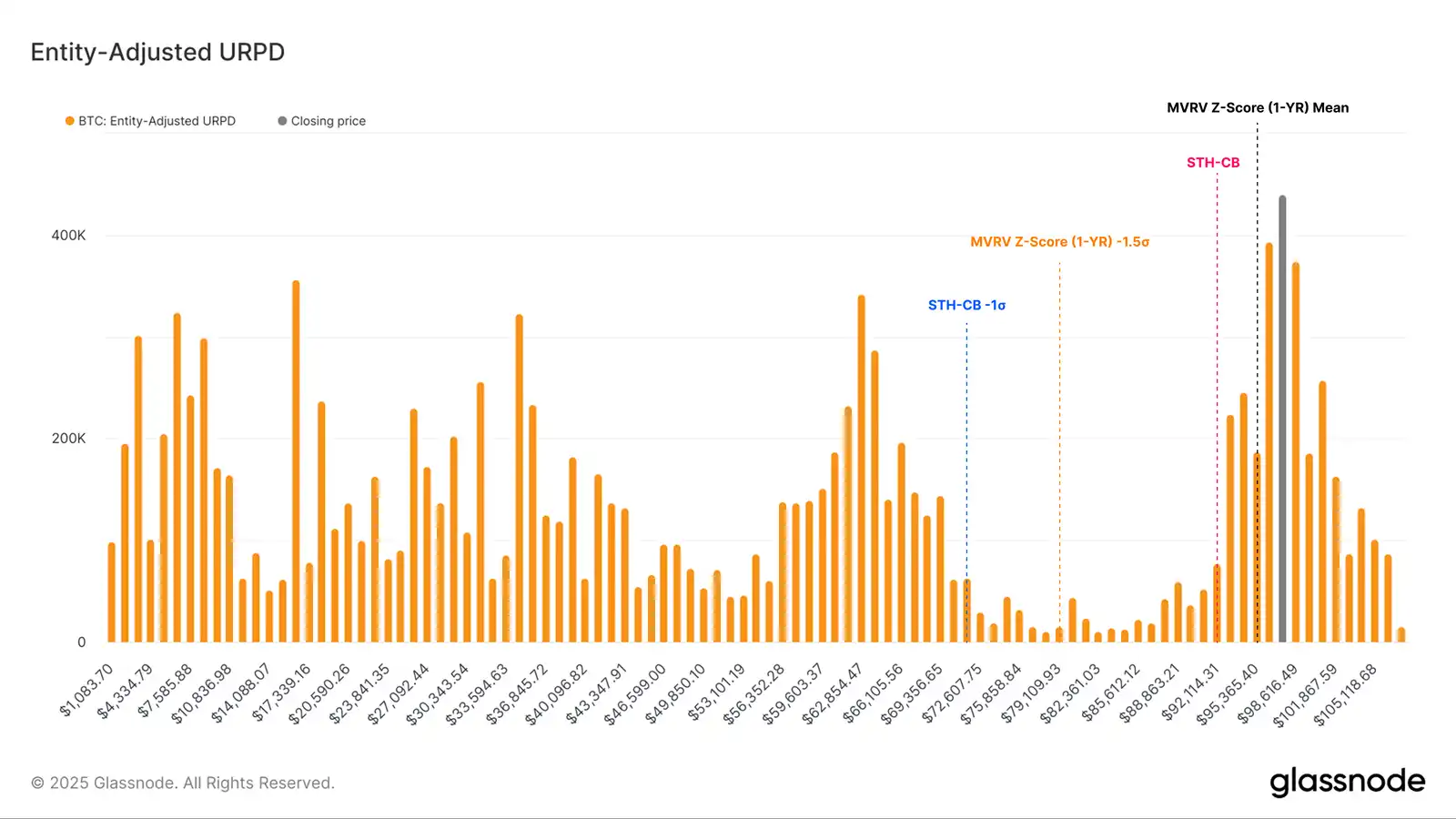Click the orange BTC Entity-Adjusted URPD legend dot
Viewport: 1456px width, 819px height.
tap(69, 121)
